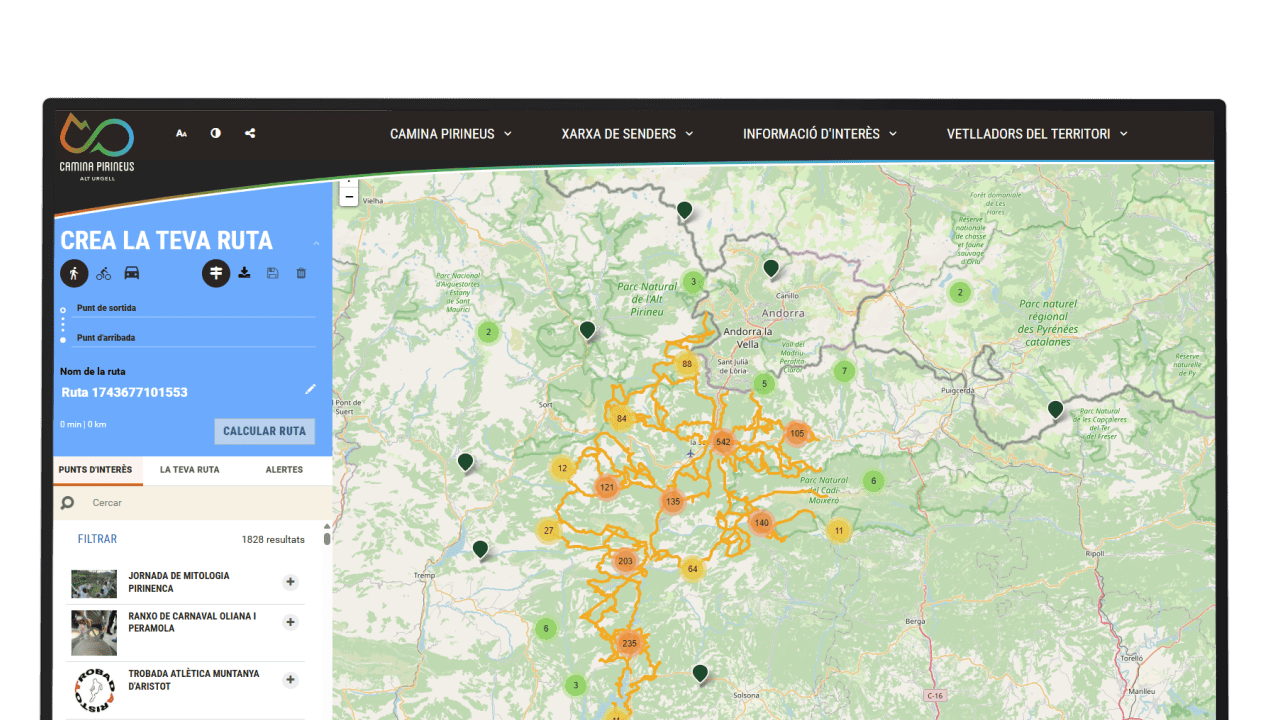Select the car route mode icon

[x=132, y=273]
